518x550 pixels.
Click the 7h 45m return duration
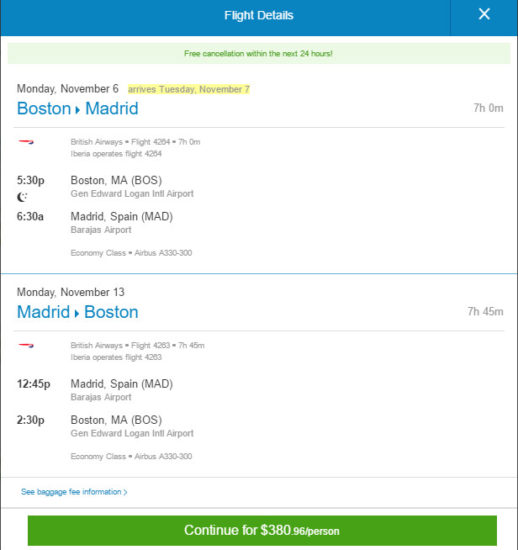485,311
